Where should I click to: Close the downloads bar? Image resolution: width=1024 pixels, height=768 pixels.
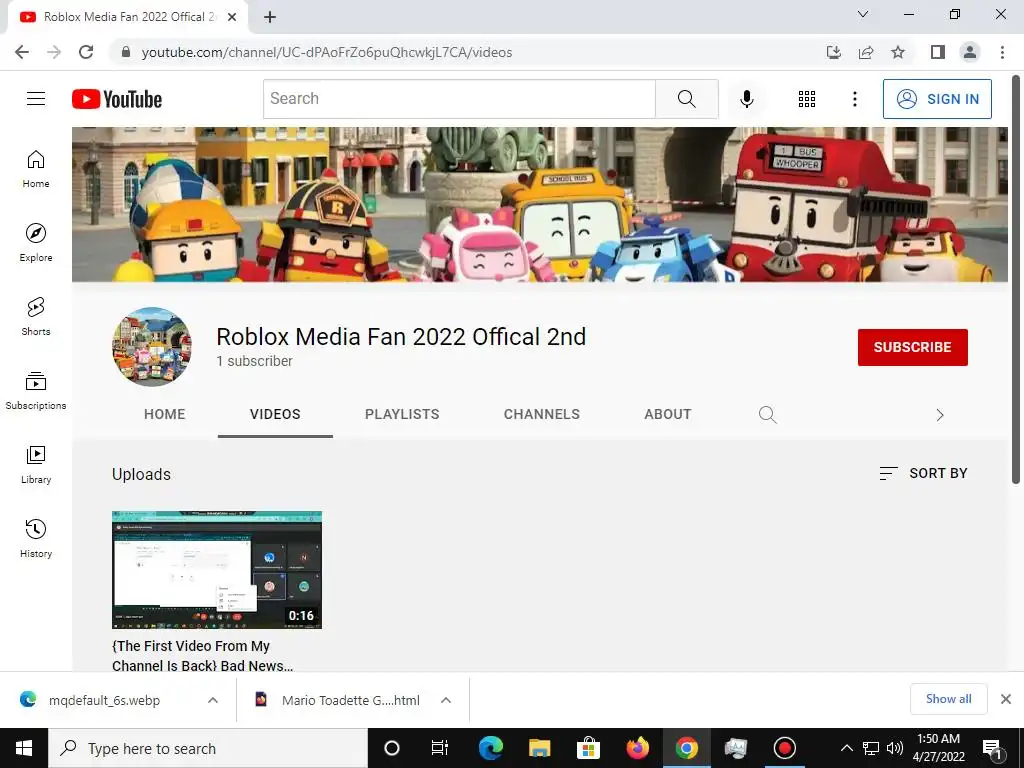pyautogui.click(x=1006, y=699)
